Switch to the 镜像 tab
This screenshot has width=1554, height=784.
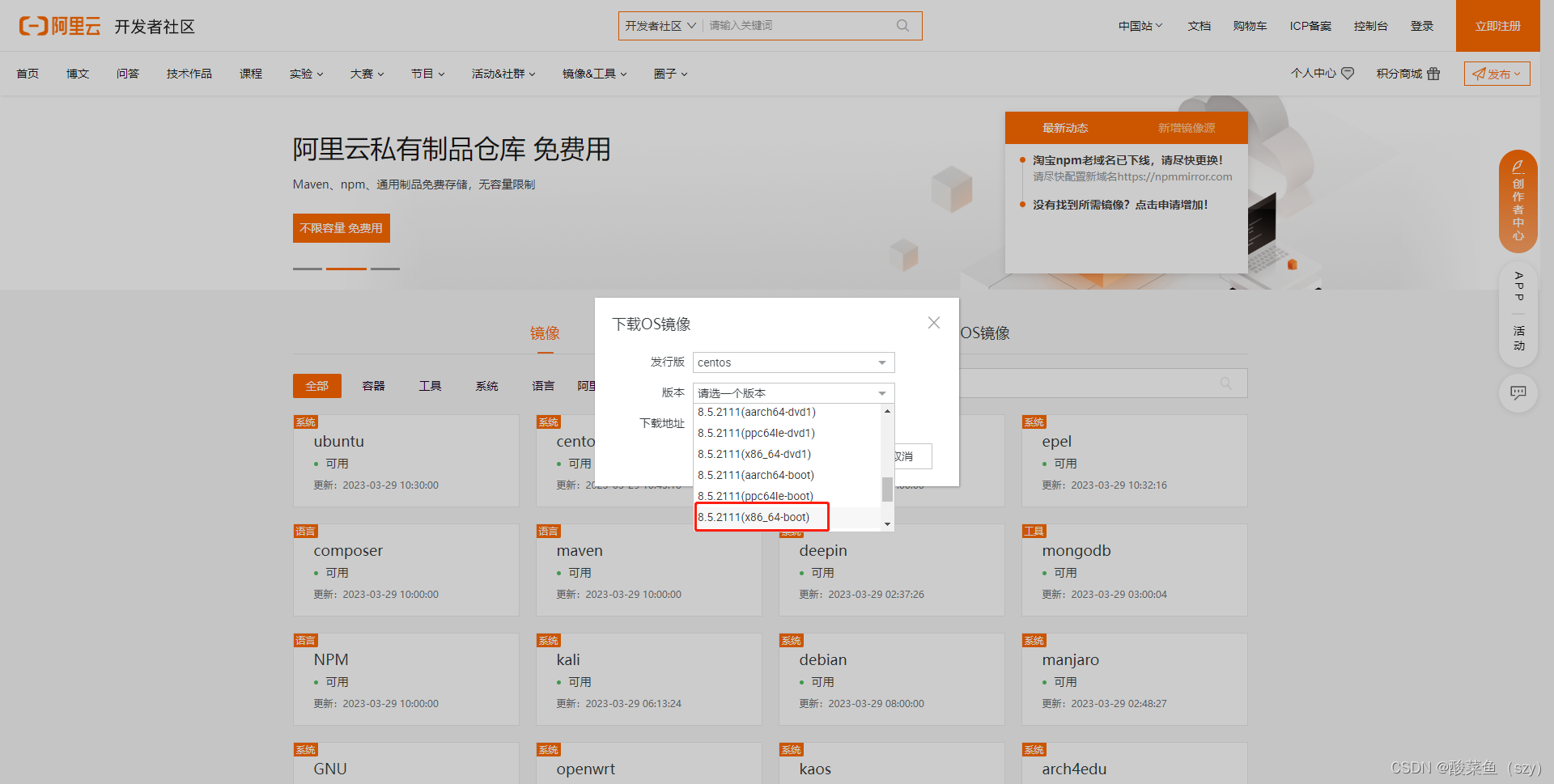click(x=545, y=333)
